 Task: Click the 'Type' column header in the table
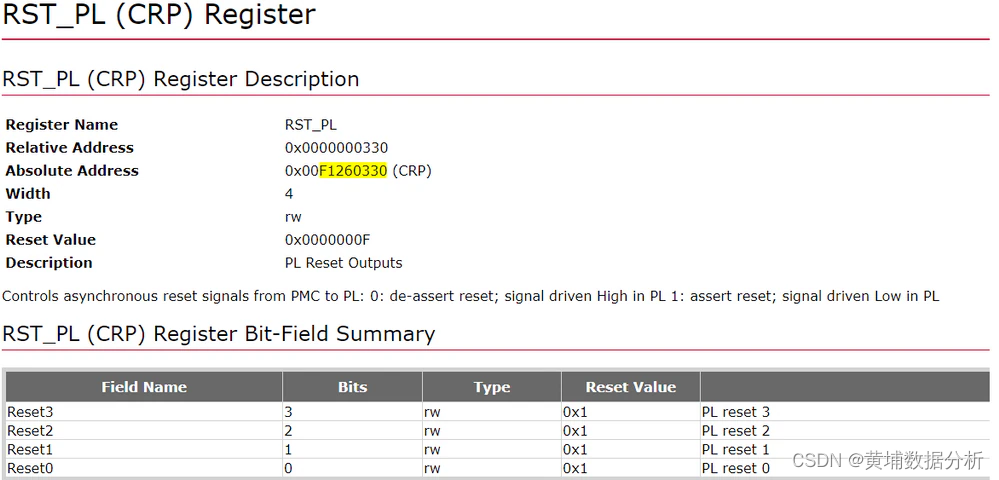point(491,387)
